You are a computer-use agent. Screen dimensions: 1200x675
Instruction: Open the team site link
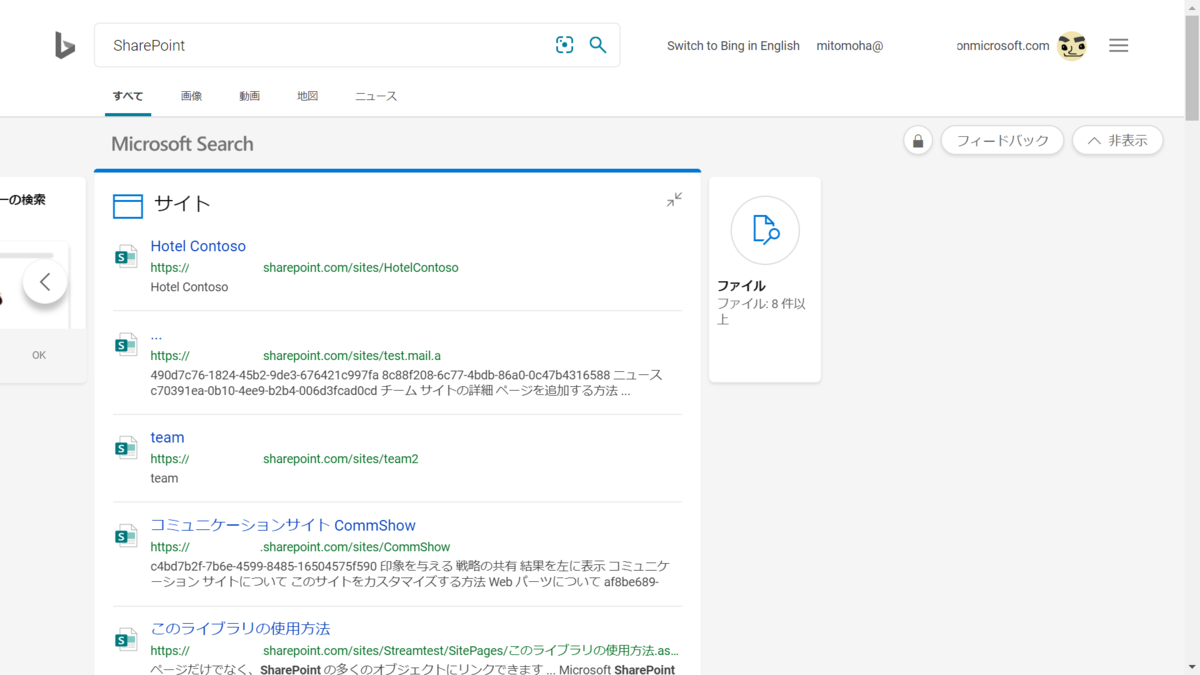167,437
